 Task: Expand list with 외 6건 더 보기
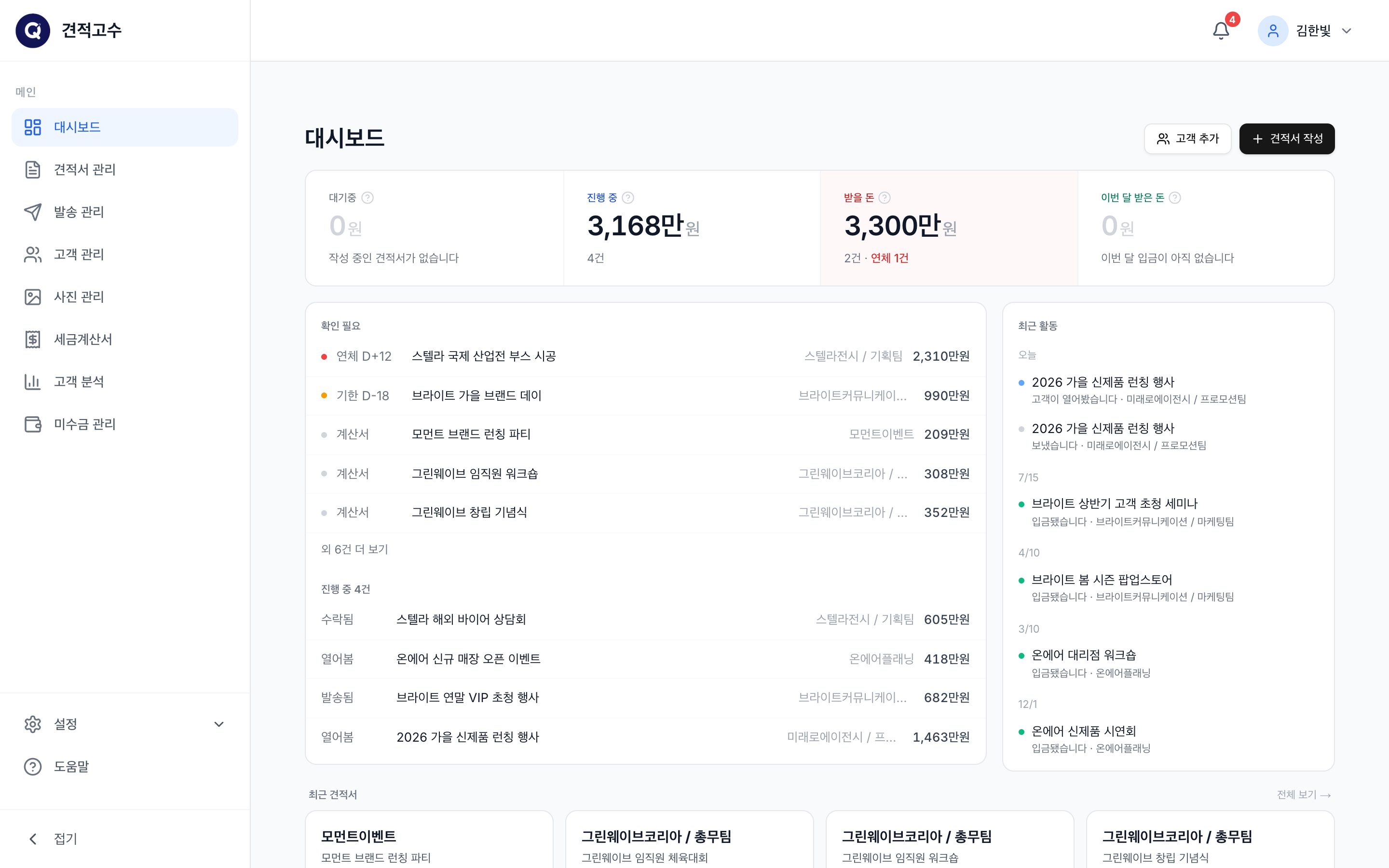[x=354, y=549]
